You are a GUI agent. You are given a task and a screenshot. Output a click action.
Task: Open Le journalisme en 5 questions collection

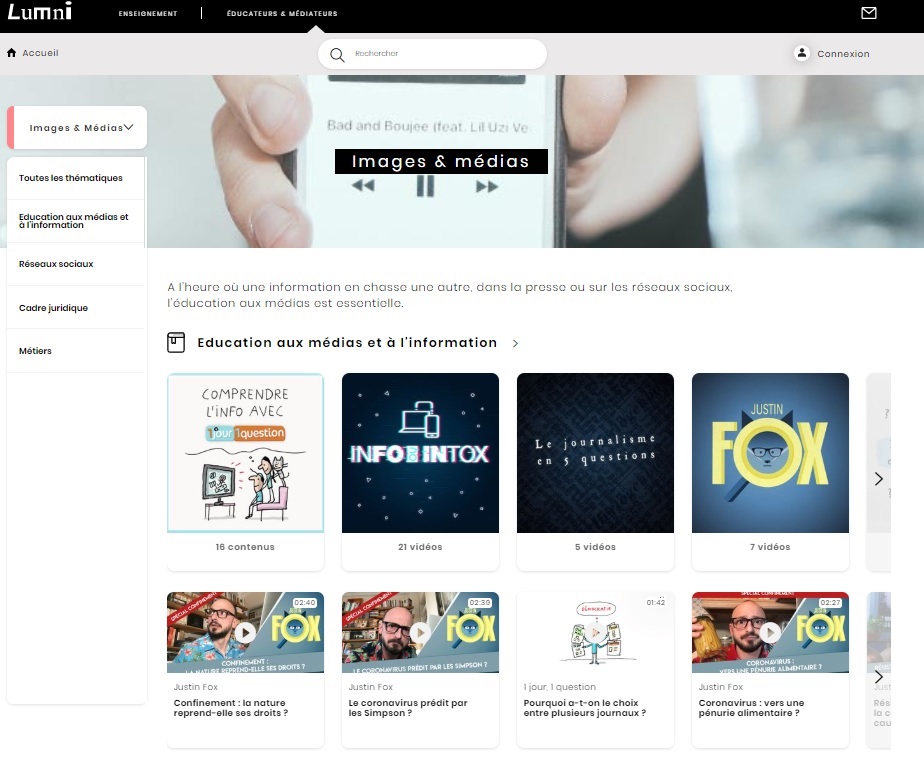595,453
